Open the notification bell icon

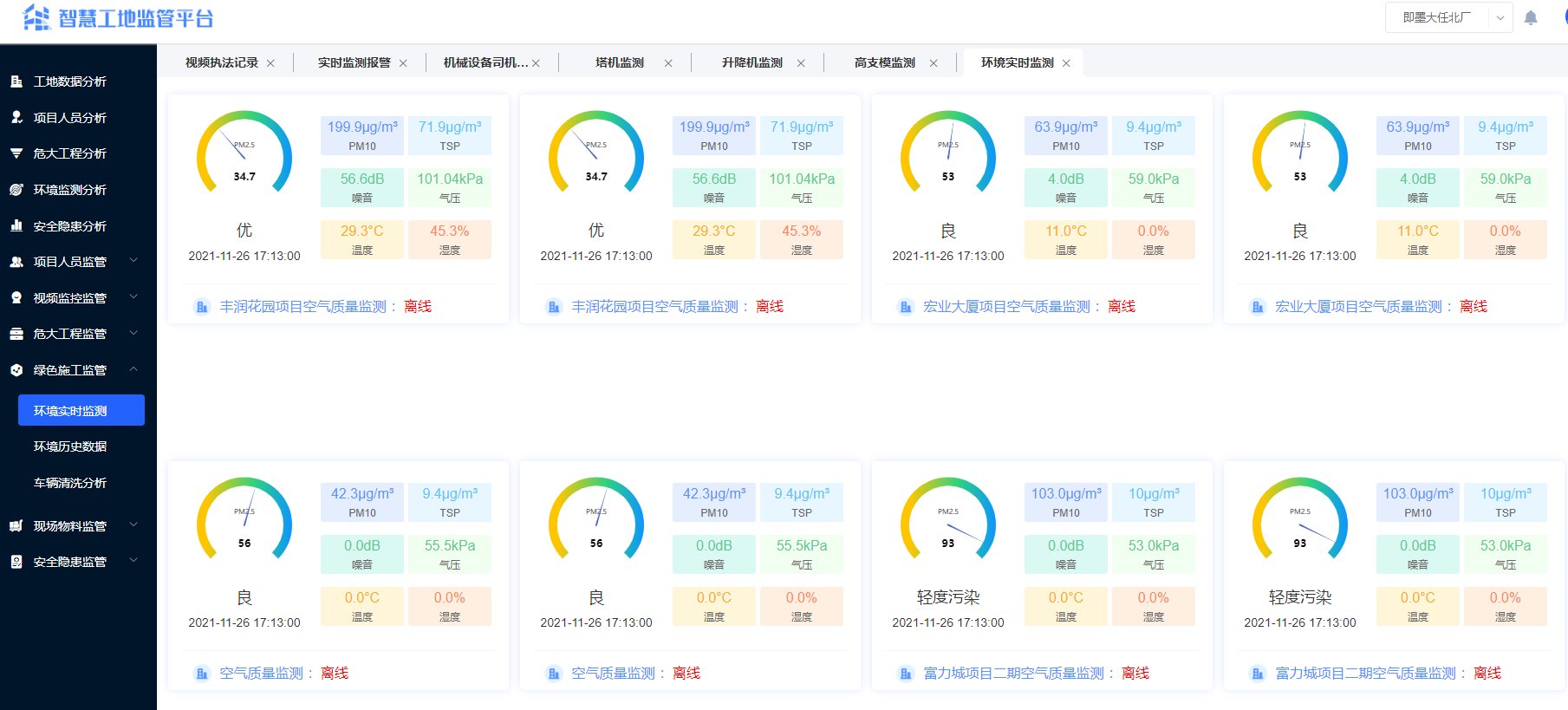pos(1531,17)
